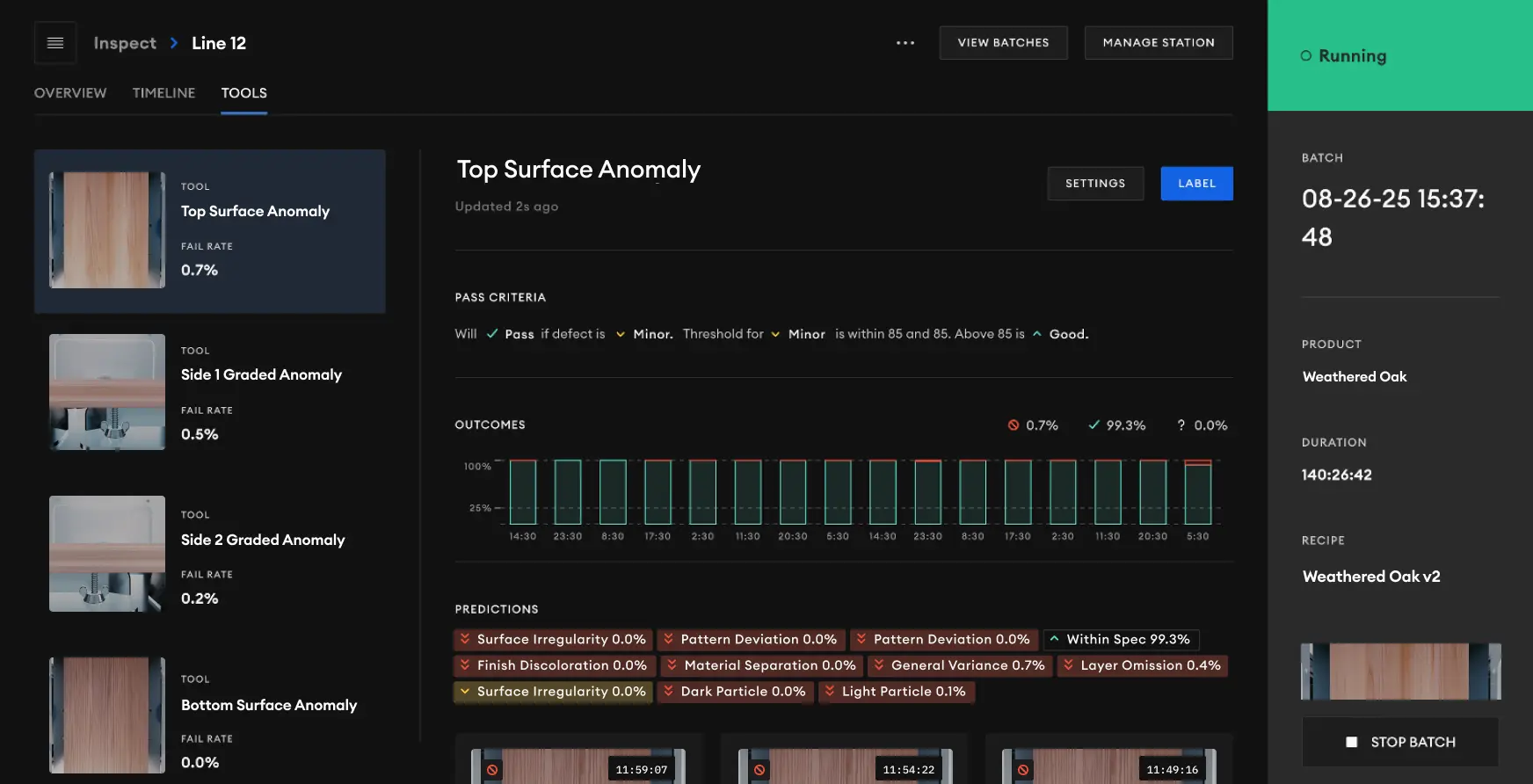Viewport: 1533px width, 784px height.
Task: Open the Pass outcome dropdown in criteria
Action: [x=511, y=334]
